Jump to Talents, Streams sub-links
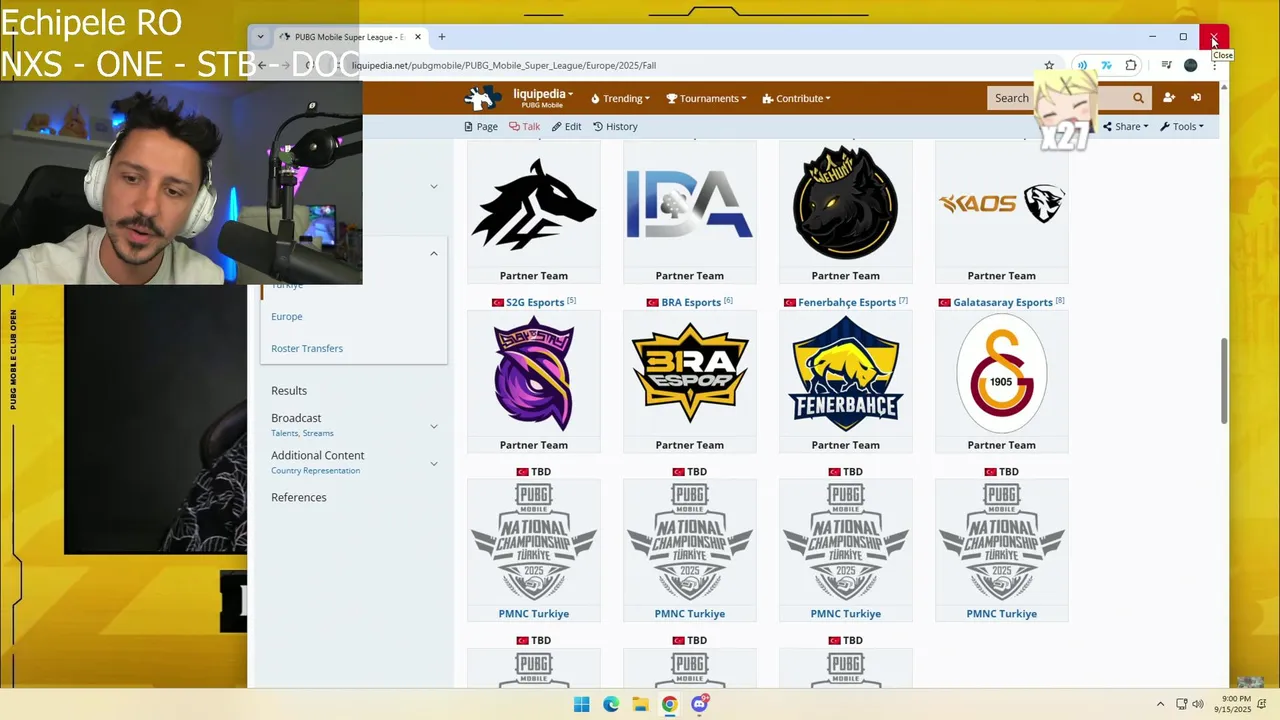The image size is (1280, 720). 302,433
